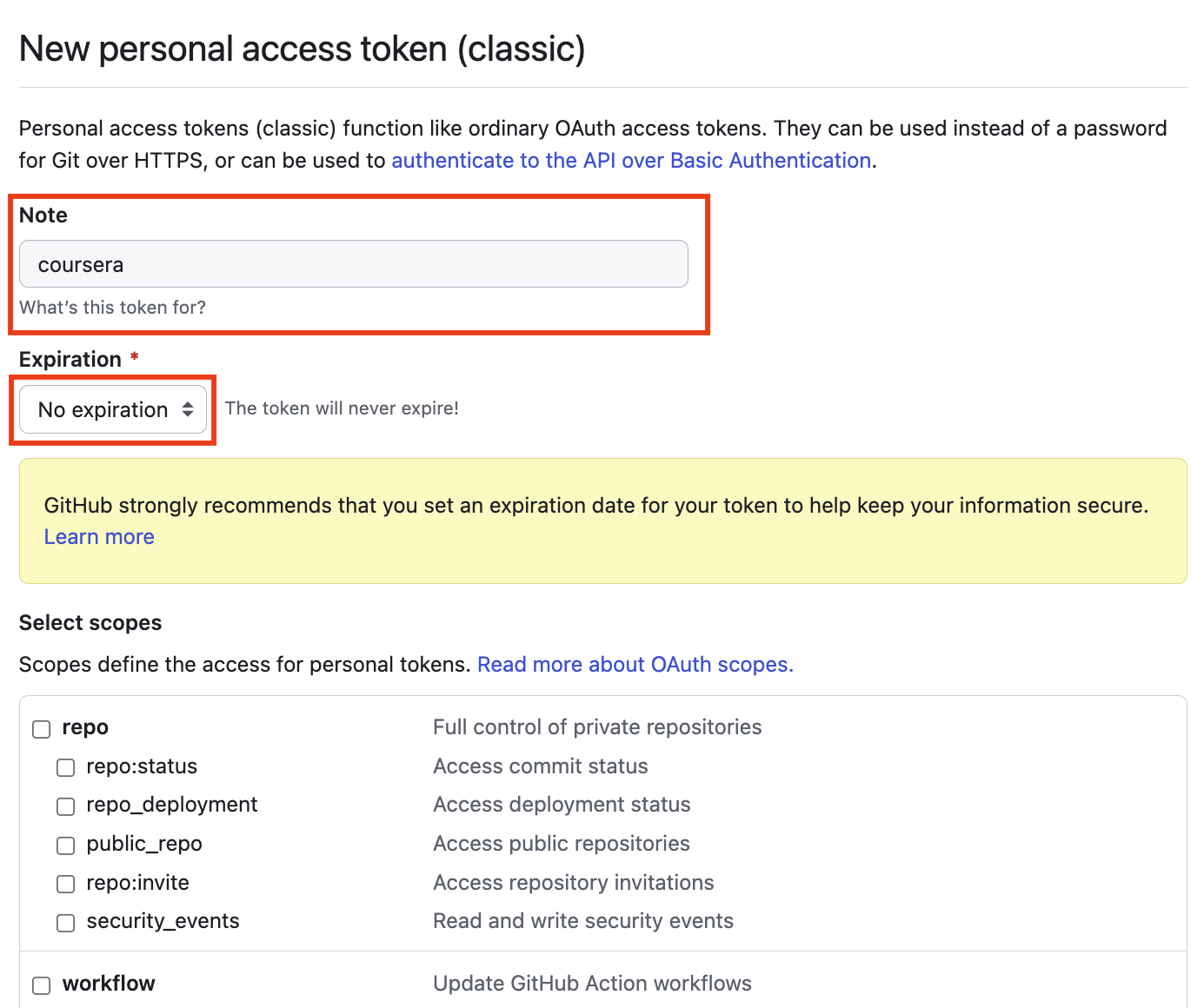This screenshot has height=1008, width=1204.
Task: Check the repo:invite scope
Action: [x=66, y=884]
